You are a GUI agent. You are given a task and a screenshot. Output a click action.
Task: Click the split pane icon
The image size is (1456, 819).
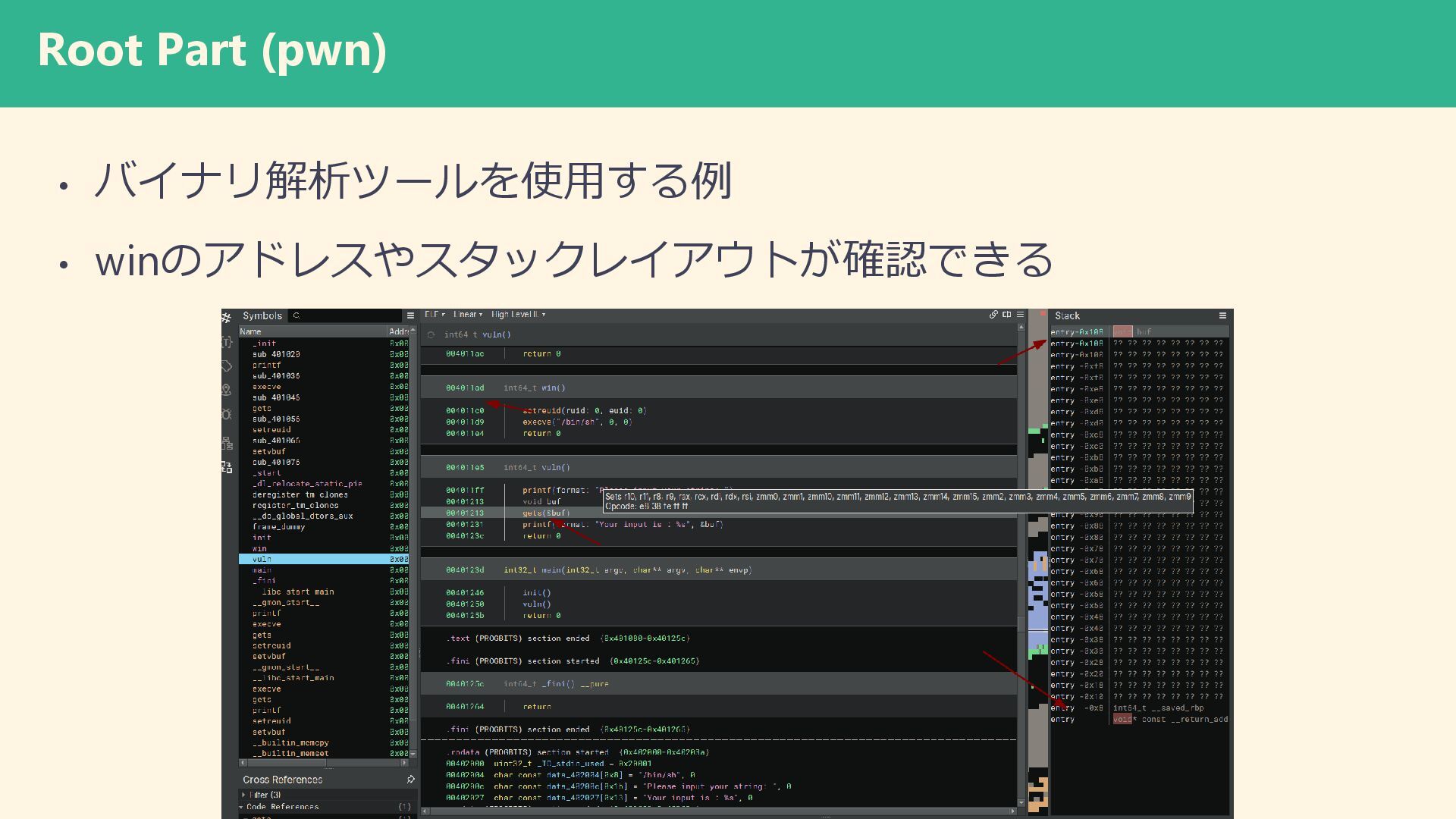[x=1006, y=314]
